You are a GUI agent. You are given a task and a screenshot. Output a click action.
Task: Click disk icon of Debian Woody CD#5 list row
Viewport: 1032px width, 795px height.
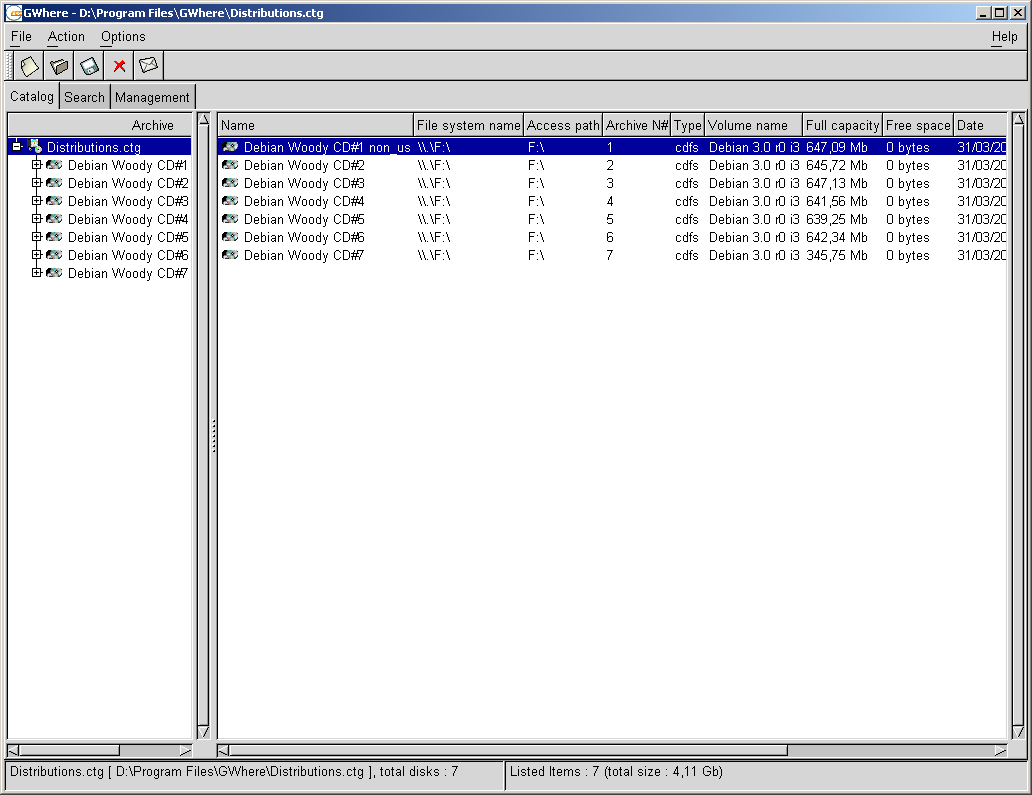pyautogui.click(x=230, y=219)
